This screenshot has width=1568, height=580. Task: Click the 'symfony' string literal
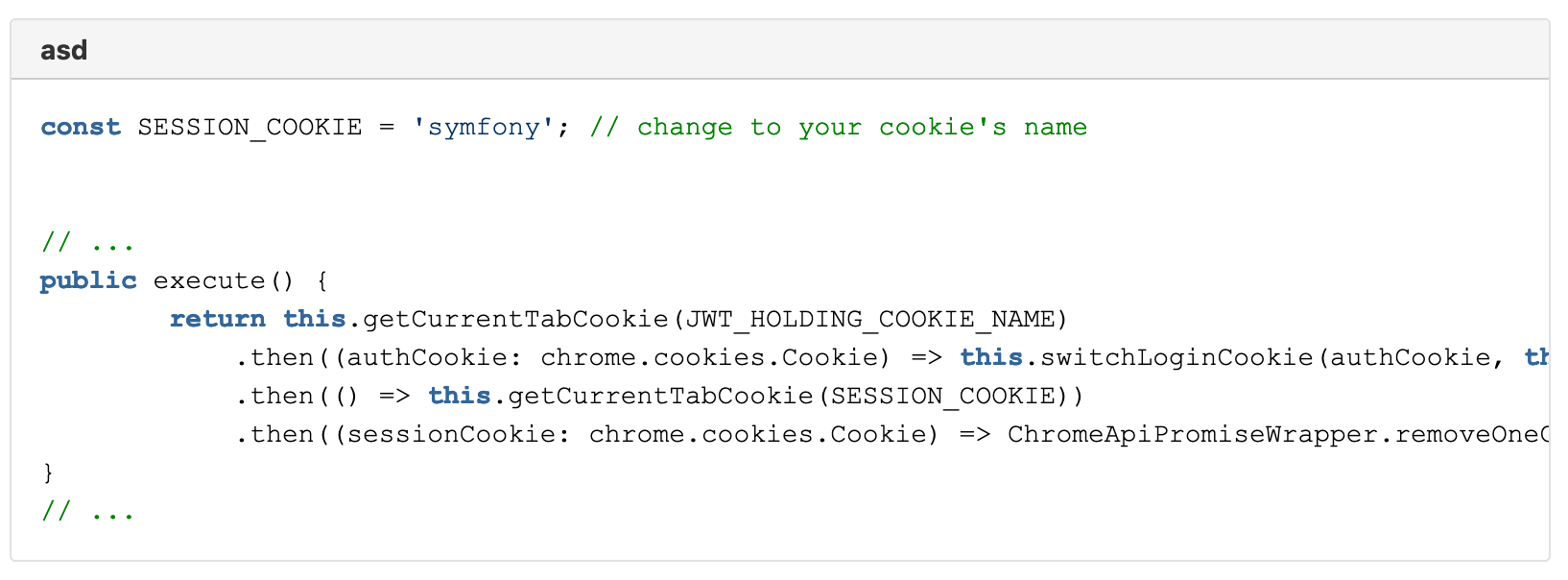tap(484, 127)
